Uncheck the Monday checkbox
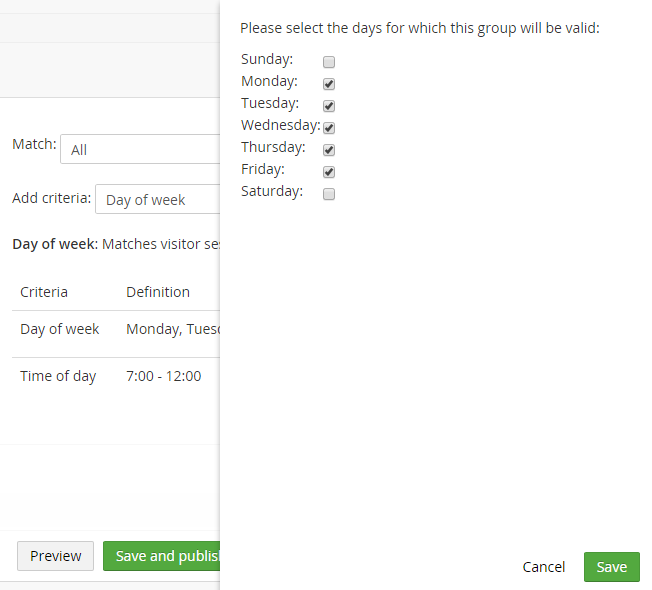This screenshot has width=652, height=590. click(328, 84)
